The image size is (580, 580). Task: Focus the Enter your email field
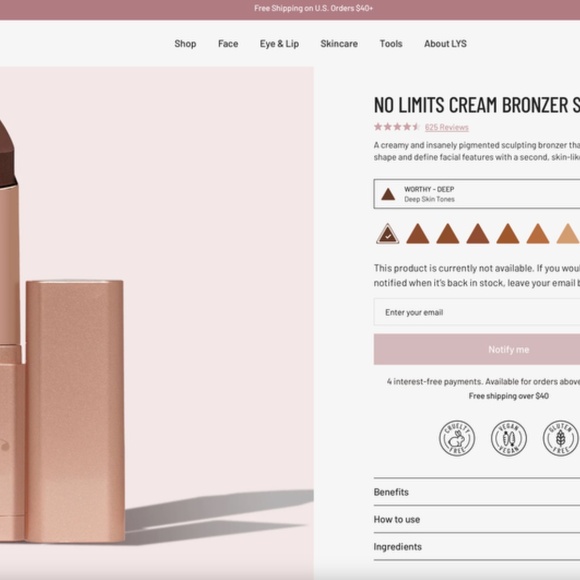(x=477, y=312)
